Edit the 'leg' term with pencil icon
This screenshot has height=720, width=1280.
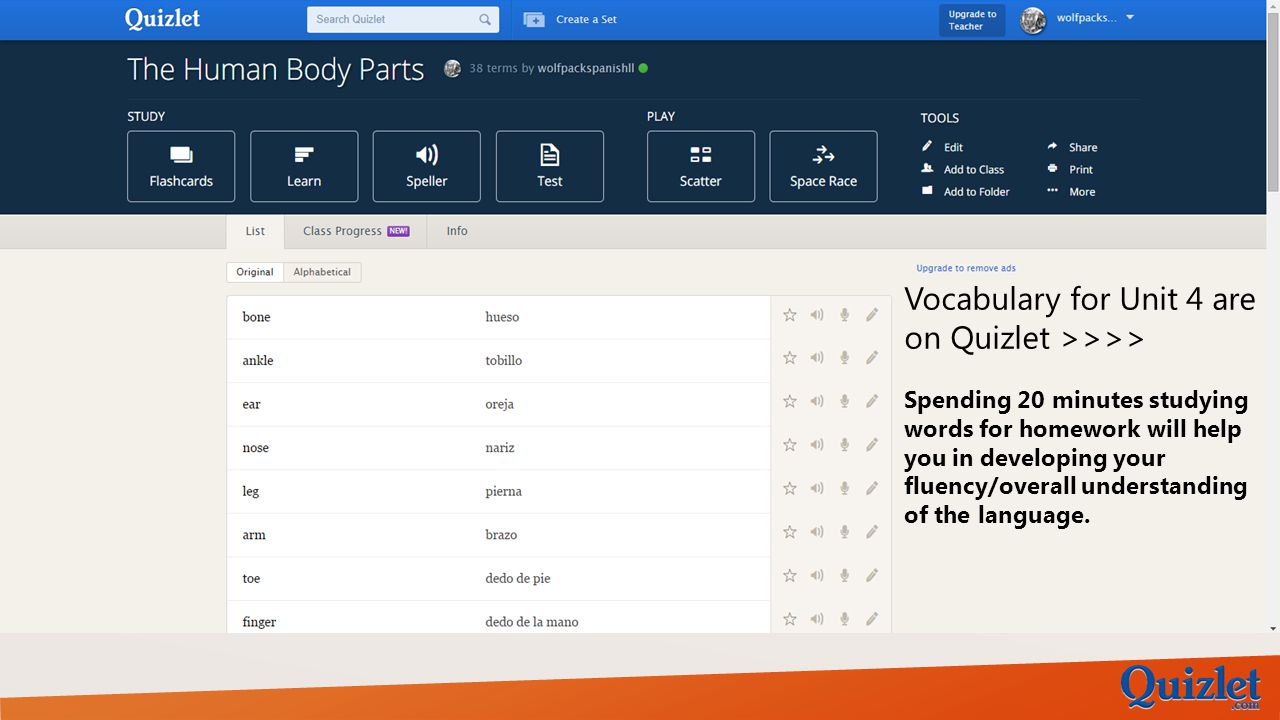872,489
